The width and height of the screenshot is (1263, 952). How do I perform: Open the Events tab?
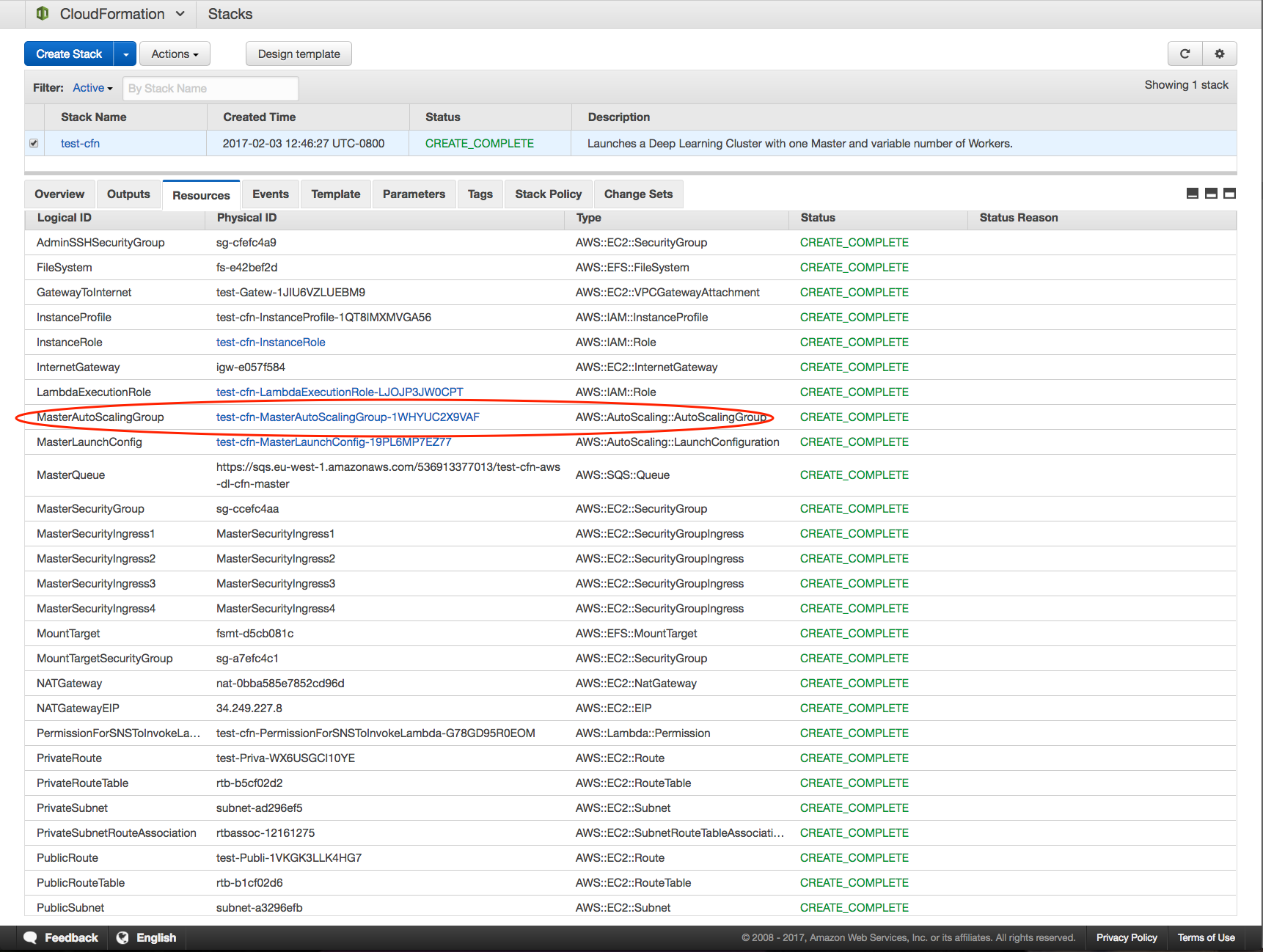[271, 194]
